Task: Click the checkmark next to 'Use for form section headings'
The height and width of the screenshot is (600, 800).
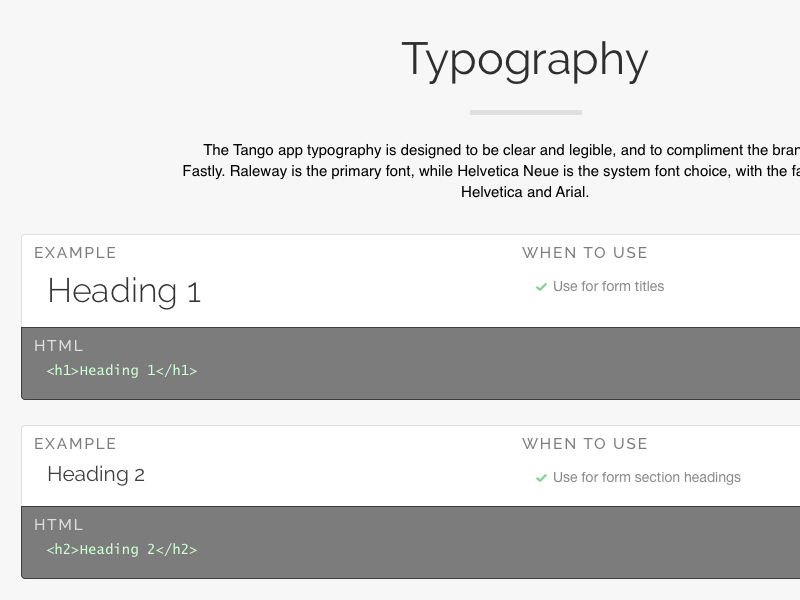Action: (541, 478)
